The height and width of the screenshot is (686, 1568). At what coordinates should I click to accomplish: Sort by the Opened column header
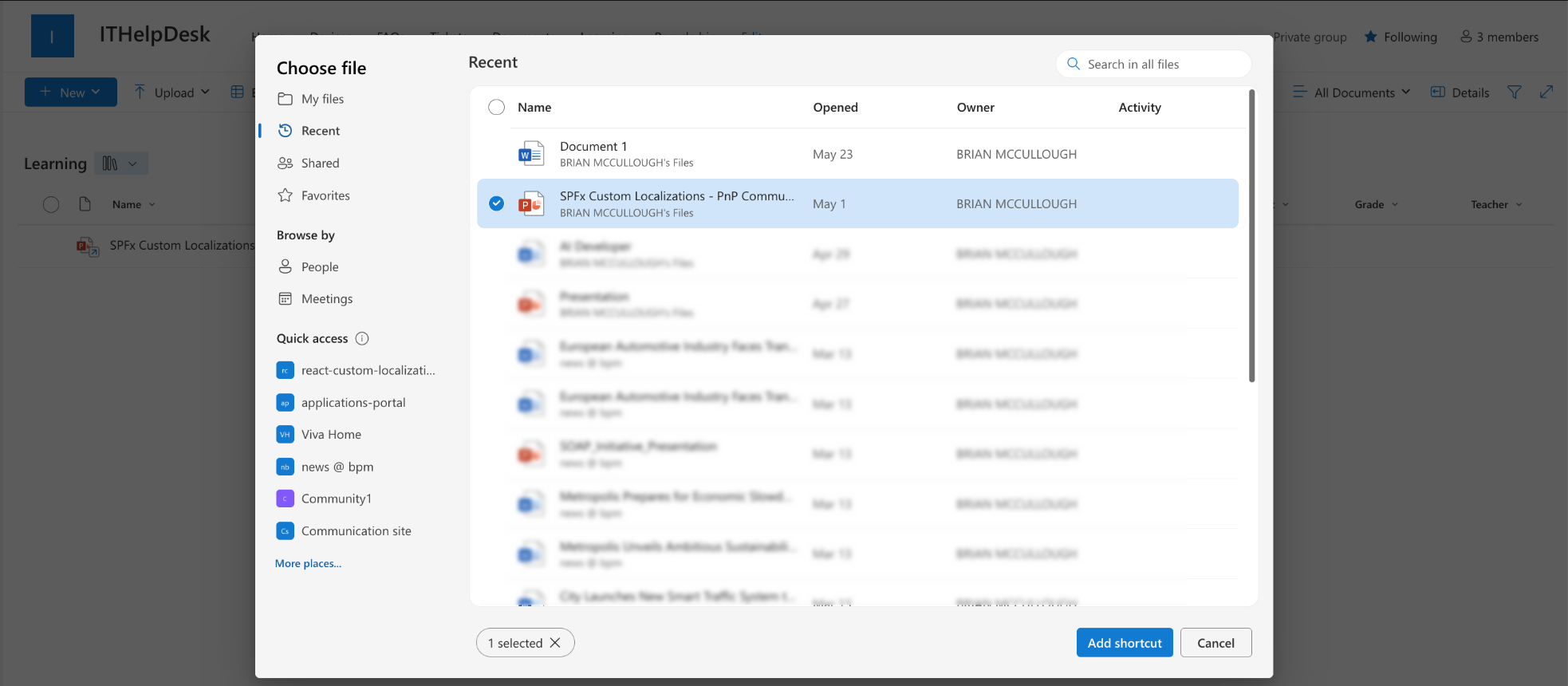[x=835, y=107]
